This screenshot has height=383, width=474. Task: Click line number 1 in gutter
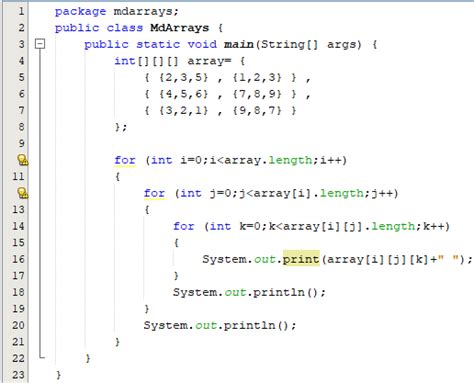tap(21, 11)
